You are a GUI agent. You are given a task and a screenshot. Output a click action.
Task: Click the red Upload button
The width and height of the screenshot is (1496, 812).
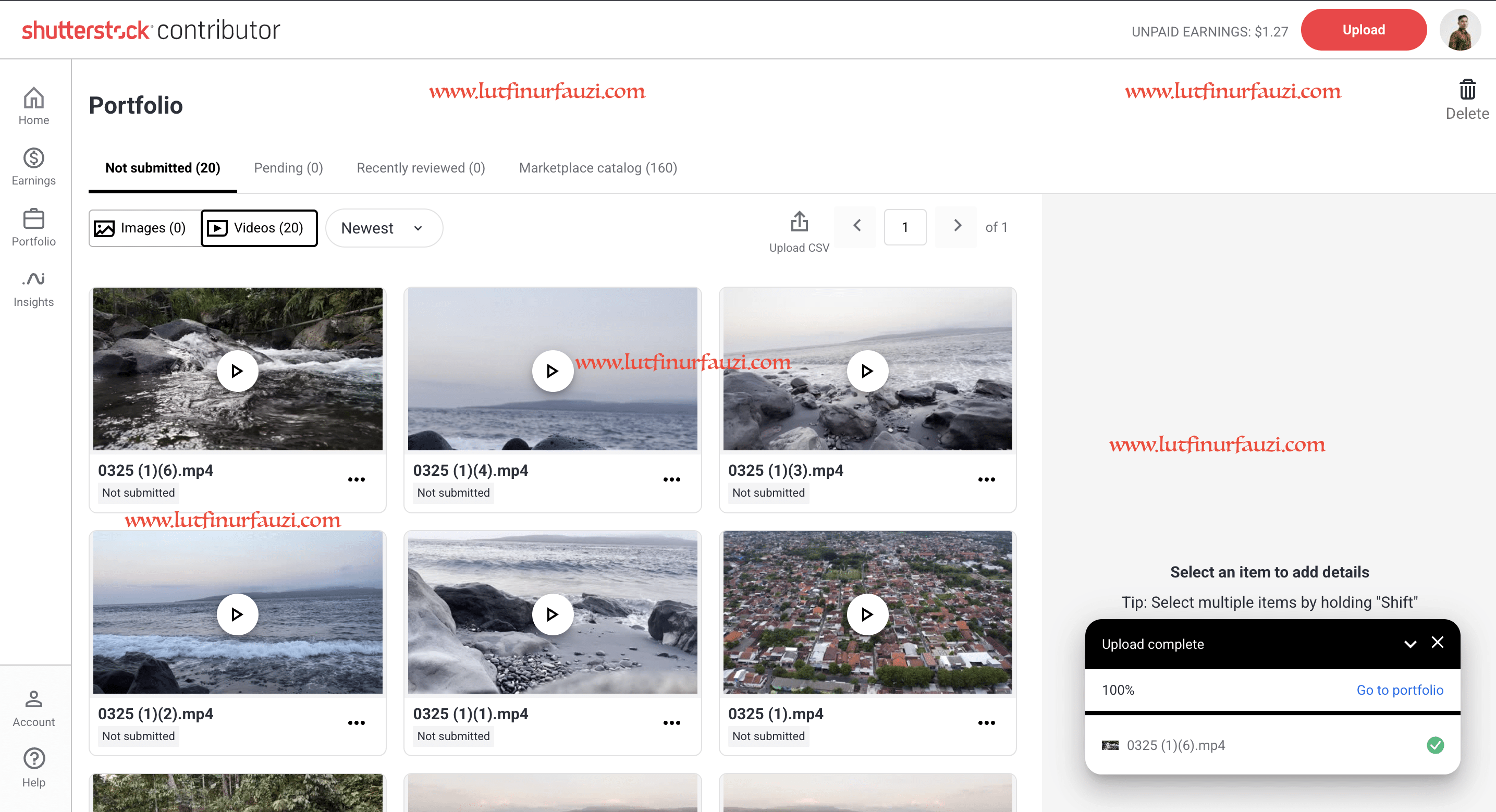pyautogui.click(x=1363, y=30)
